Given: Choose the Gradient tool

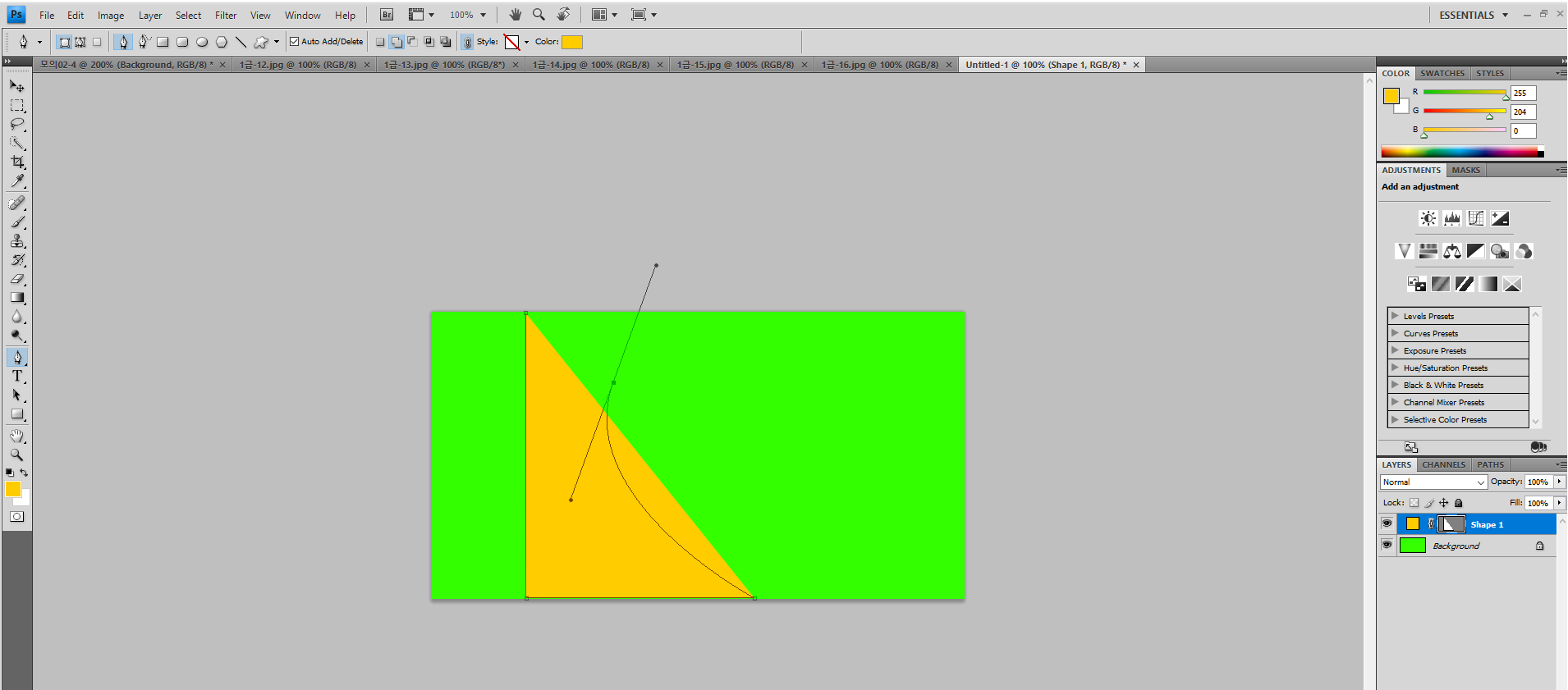Looking at the screenshot, I should [x=17, y=298].
